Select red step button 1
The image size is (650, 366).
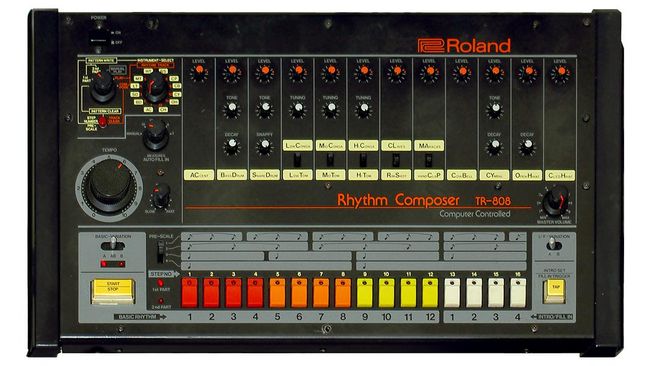pos(189,293)
